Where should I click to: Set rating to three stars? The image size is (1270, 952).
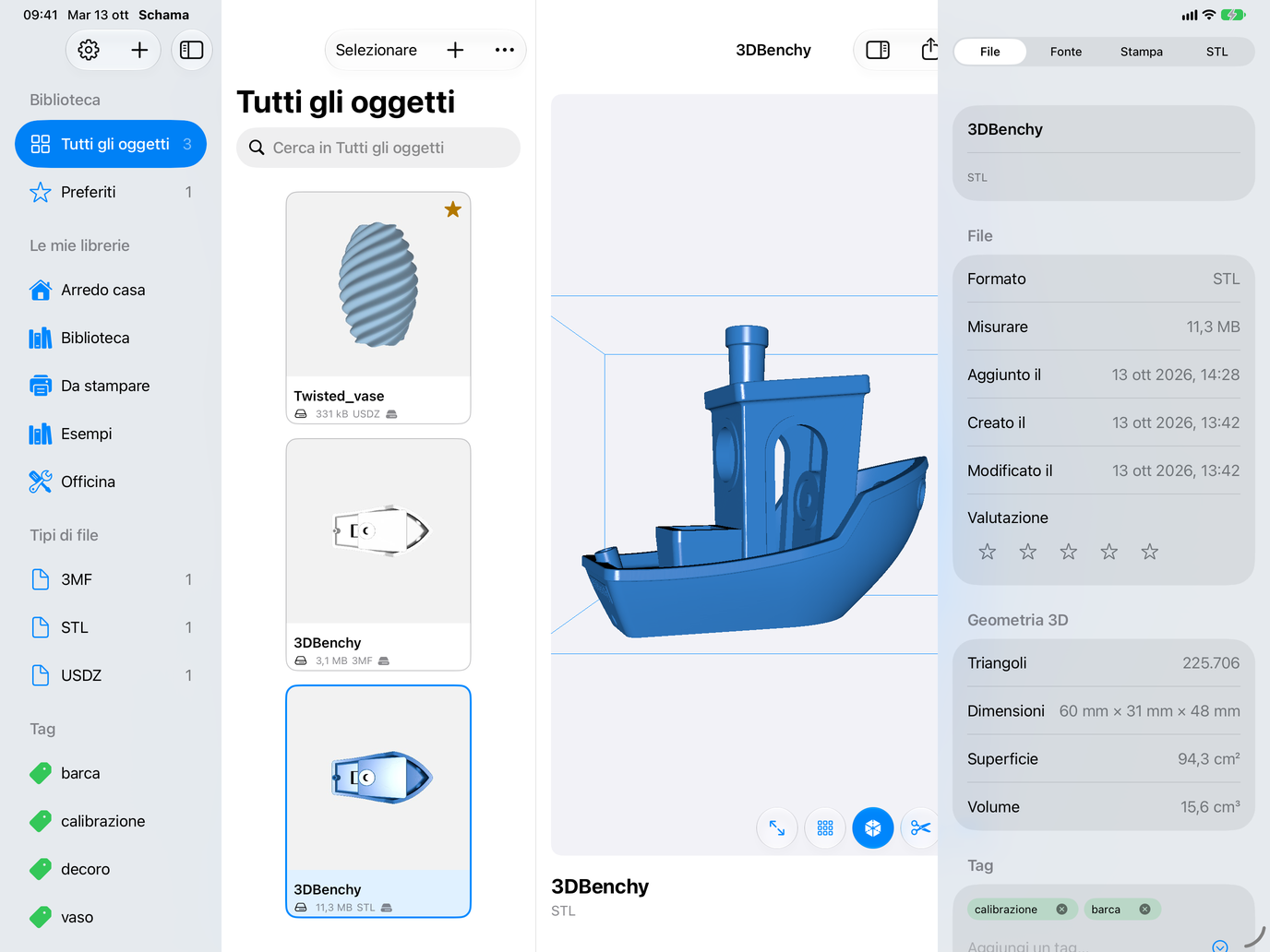[1069, 552]
